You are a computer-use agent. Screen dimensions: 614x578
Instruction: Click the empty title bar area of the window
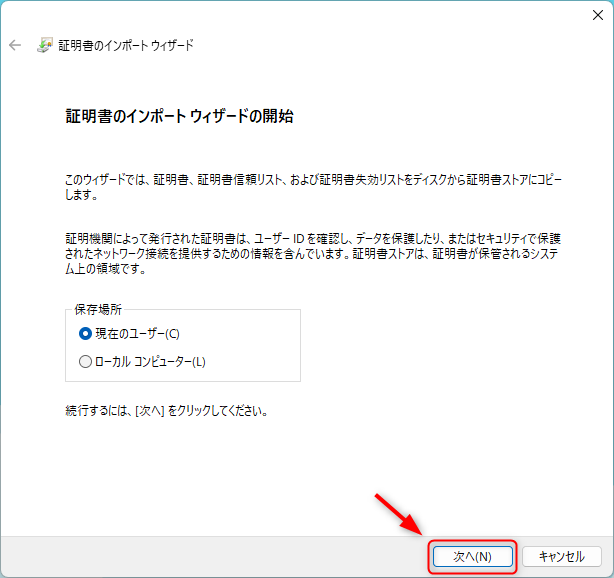tap(300, 13)
